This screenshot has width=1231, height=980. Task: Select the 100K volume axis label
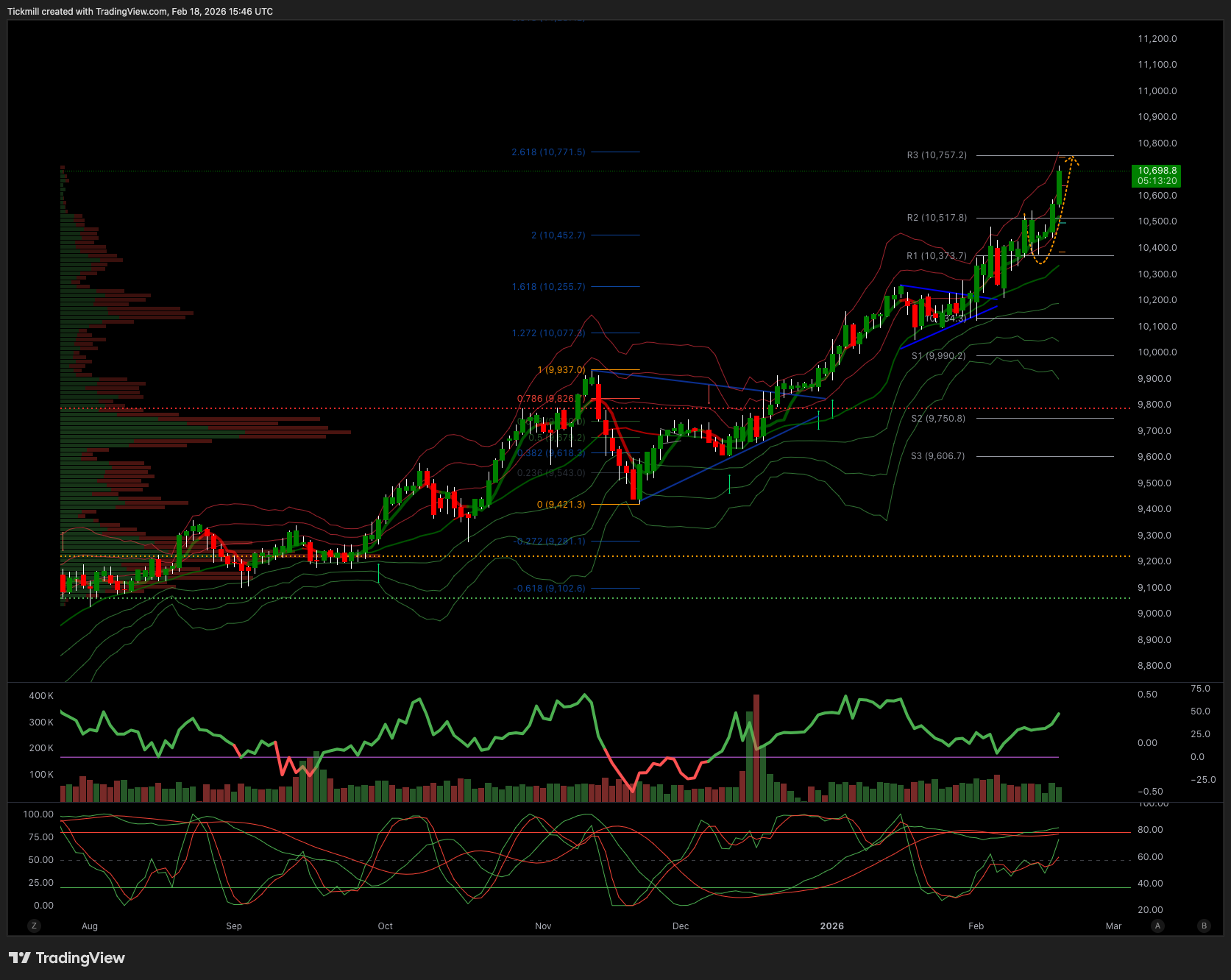[x=41, y=775]
